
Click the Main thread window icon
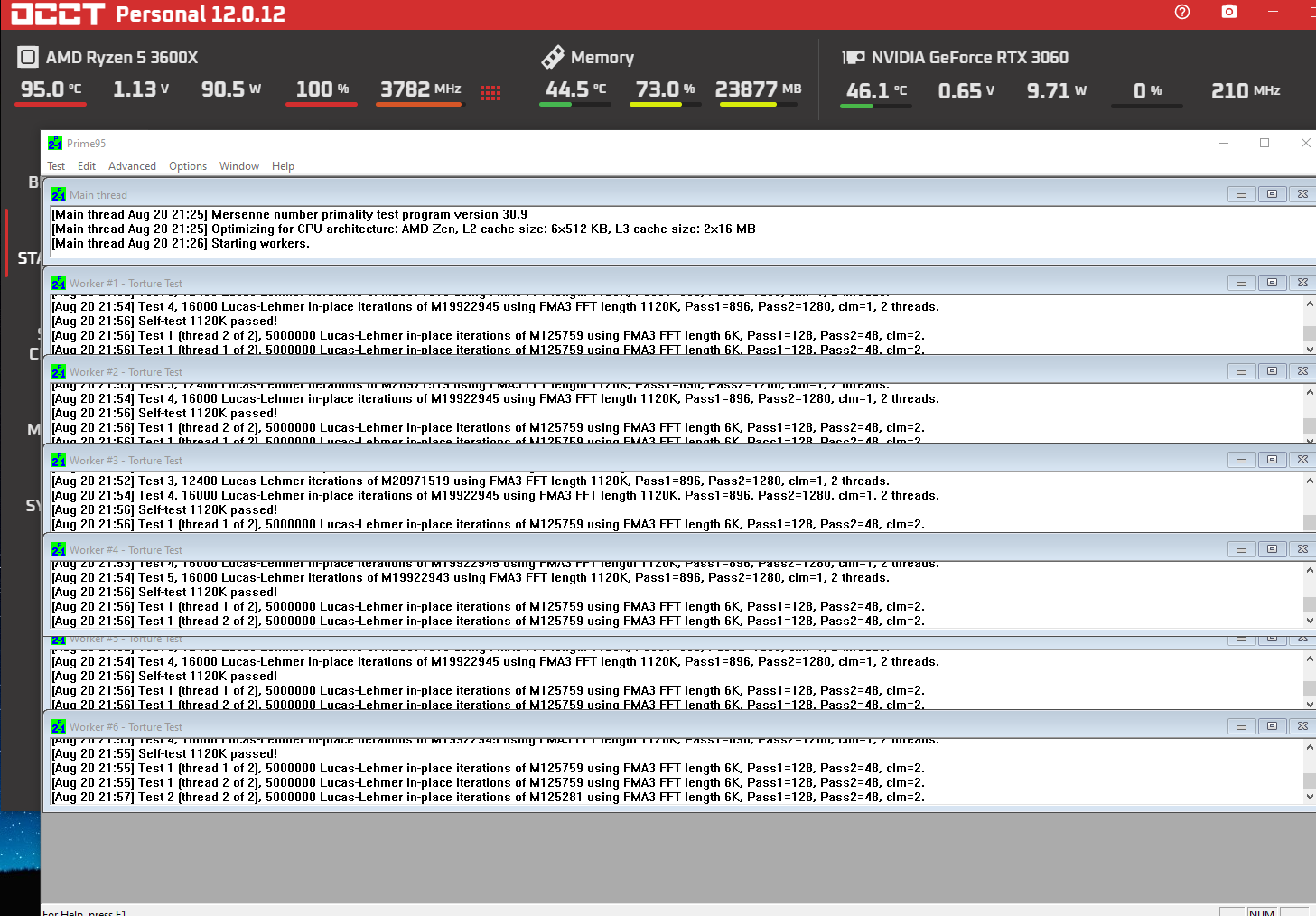point(59,194)
